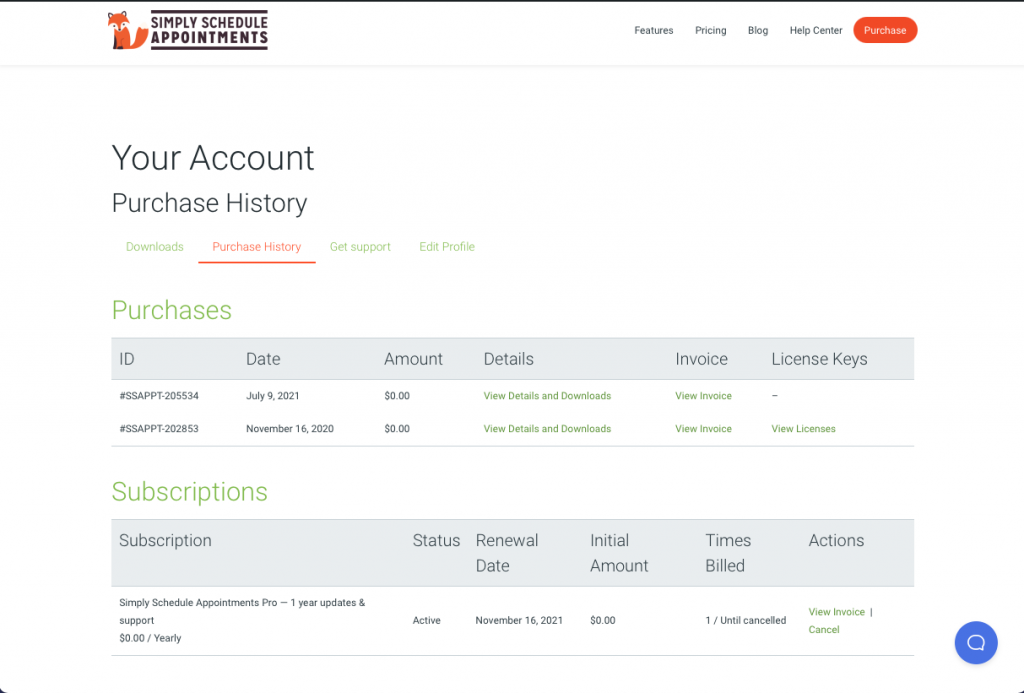Screen dimensions: 1024x693
Task: Go to the Pricing page
Action: pos(711,31)
